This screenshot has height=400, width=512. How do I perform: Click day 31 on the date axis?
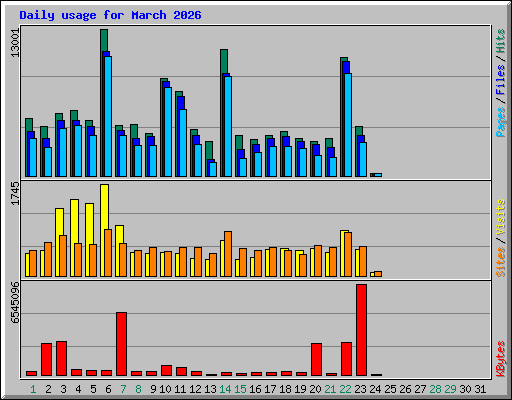tap(480, 389)
